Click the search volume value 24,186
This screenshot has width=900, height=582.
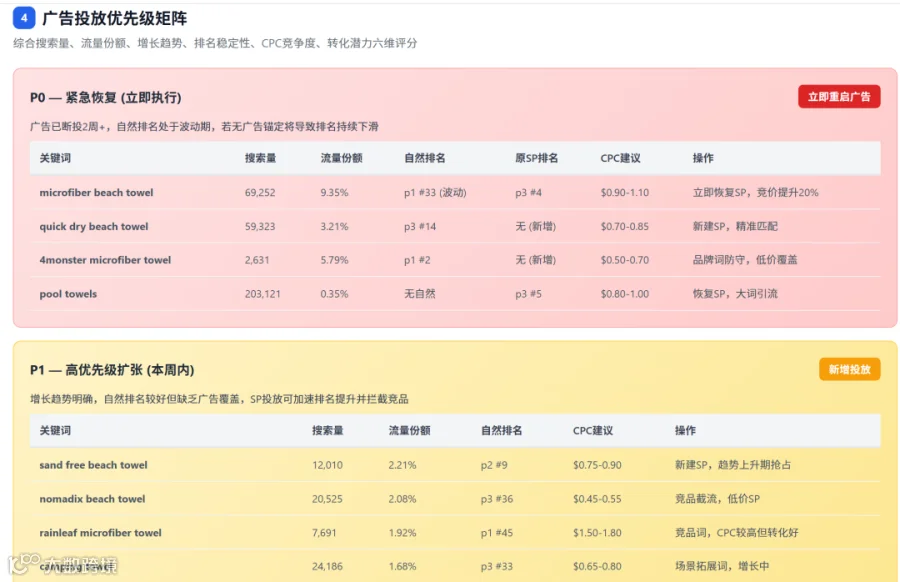click(x=327, y=567)
